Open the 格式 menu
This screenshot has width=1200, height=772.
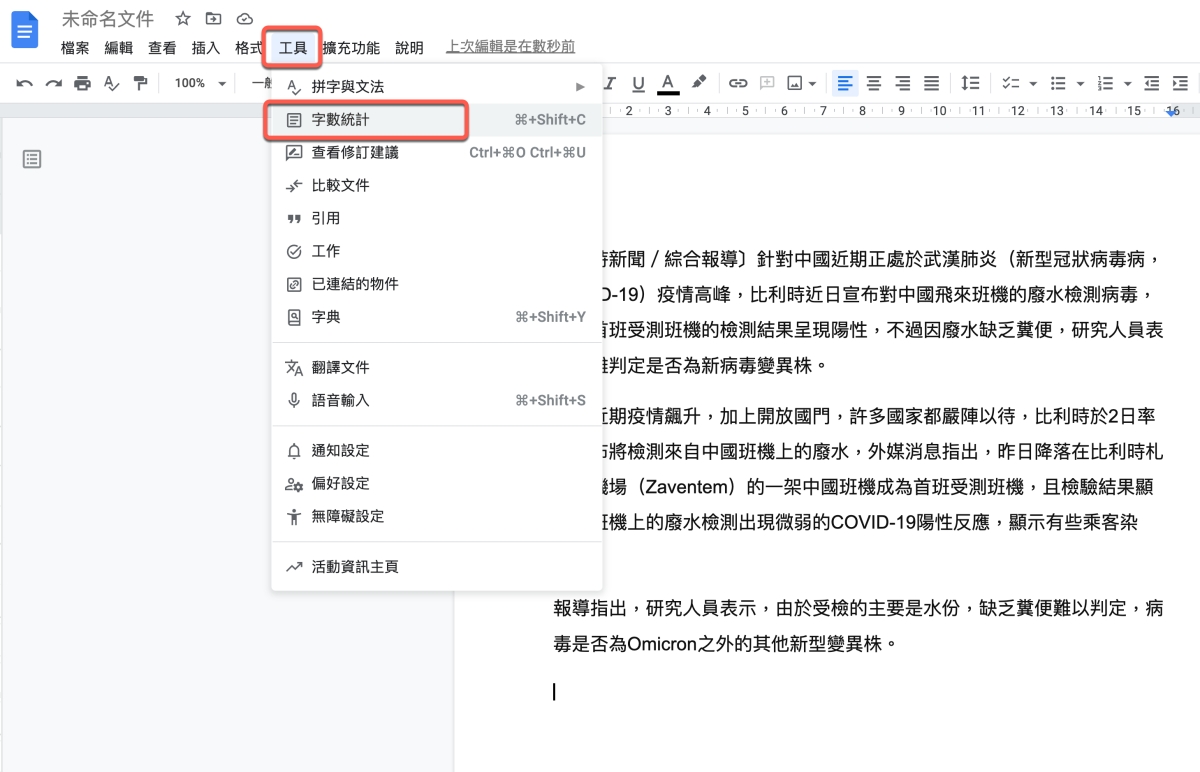point(249,48)
